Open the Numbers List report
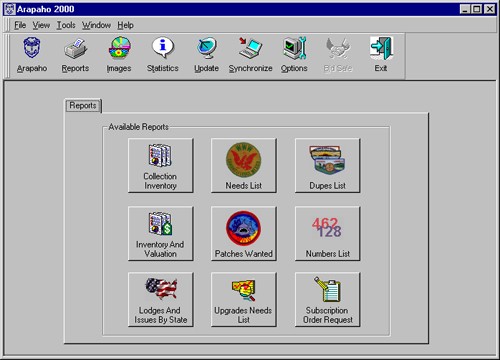Image resolution: width=500 pixels, height=360 pixels. [x=328, y=233]
